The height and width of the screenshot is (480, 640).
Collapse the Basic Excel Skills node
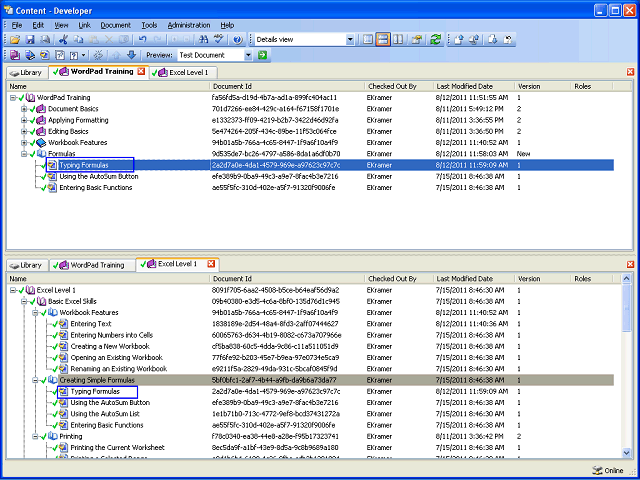[x=24, y=302]
